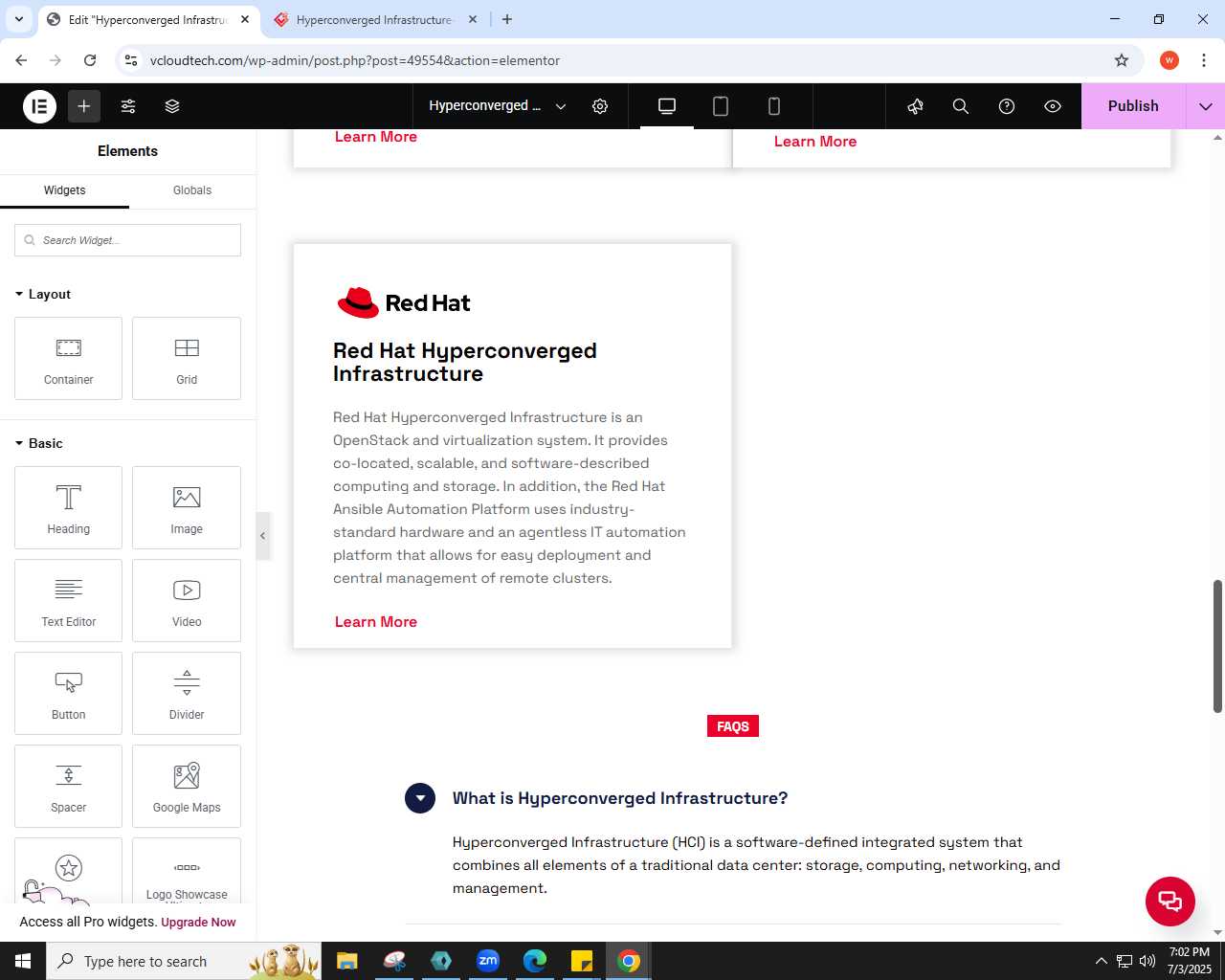Image resolution: width=1225 pixels, height=980 pixels.
Task: Open the Publish options dropdown arrow
Action: click(x=1206, y=106)
